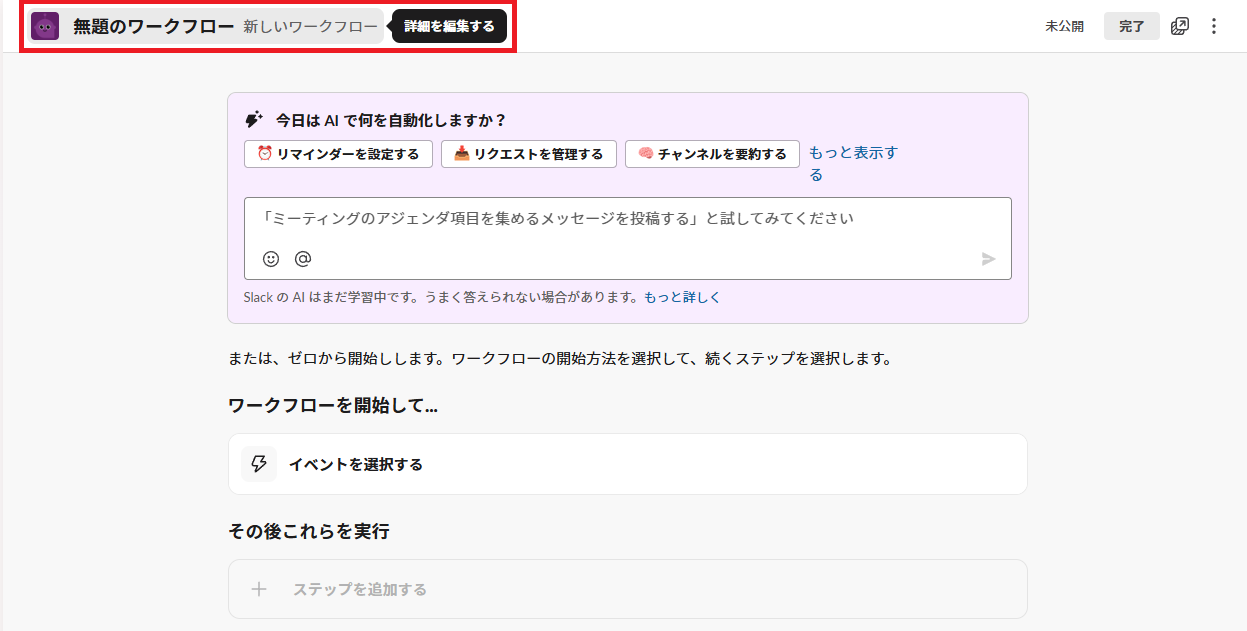Click the もっと表示する link
1247x631 pixels.
(x=853, y=164)
